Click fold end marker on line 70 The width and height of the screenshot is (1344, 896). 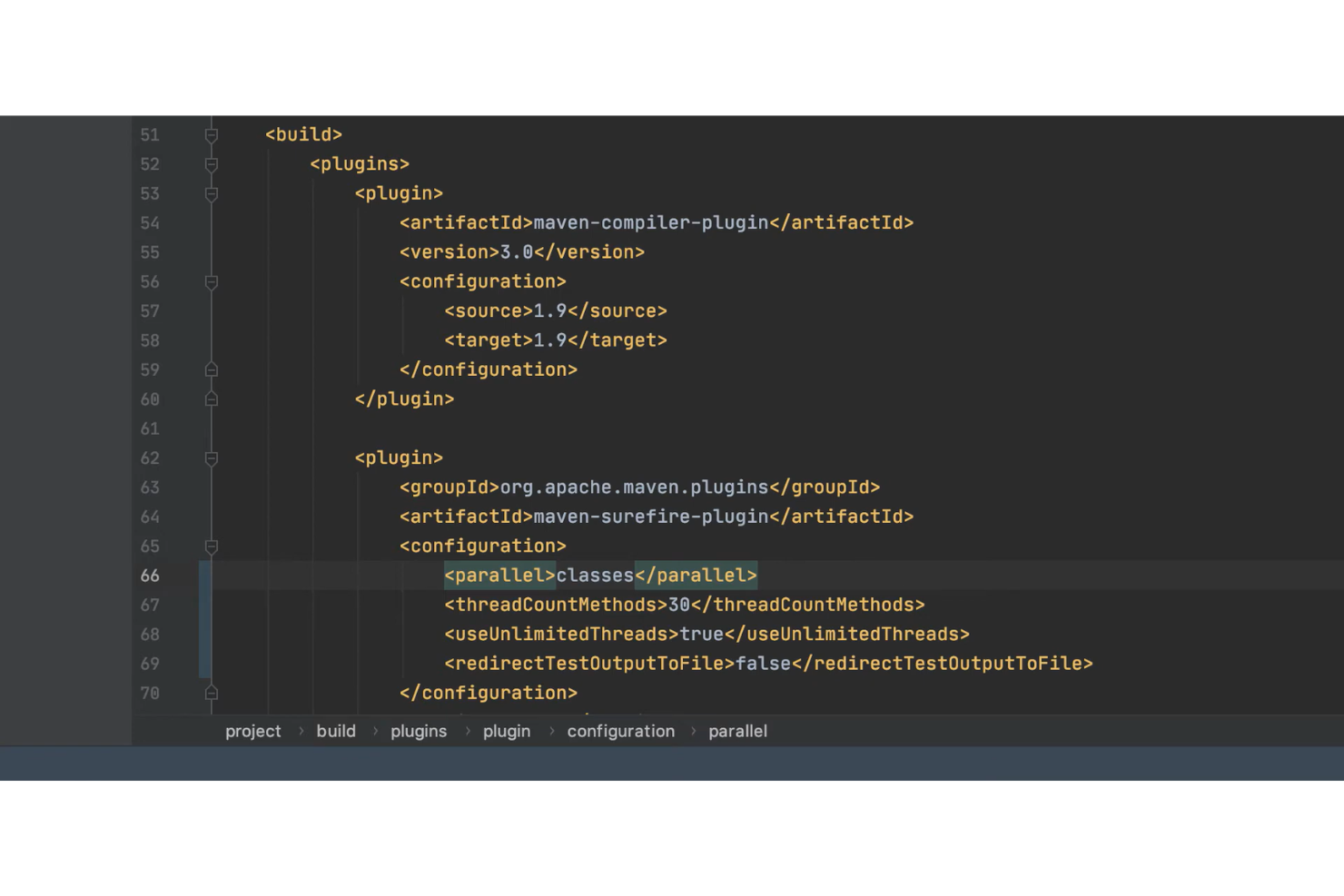[211, 694]
